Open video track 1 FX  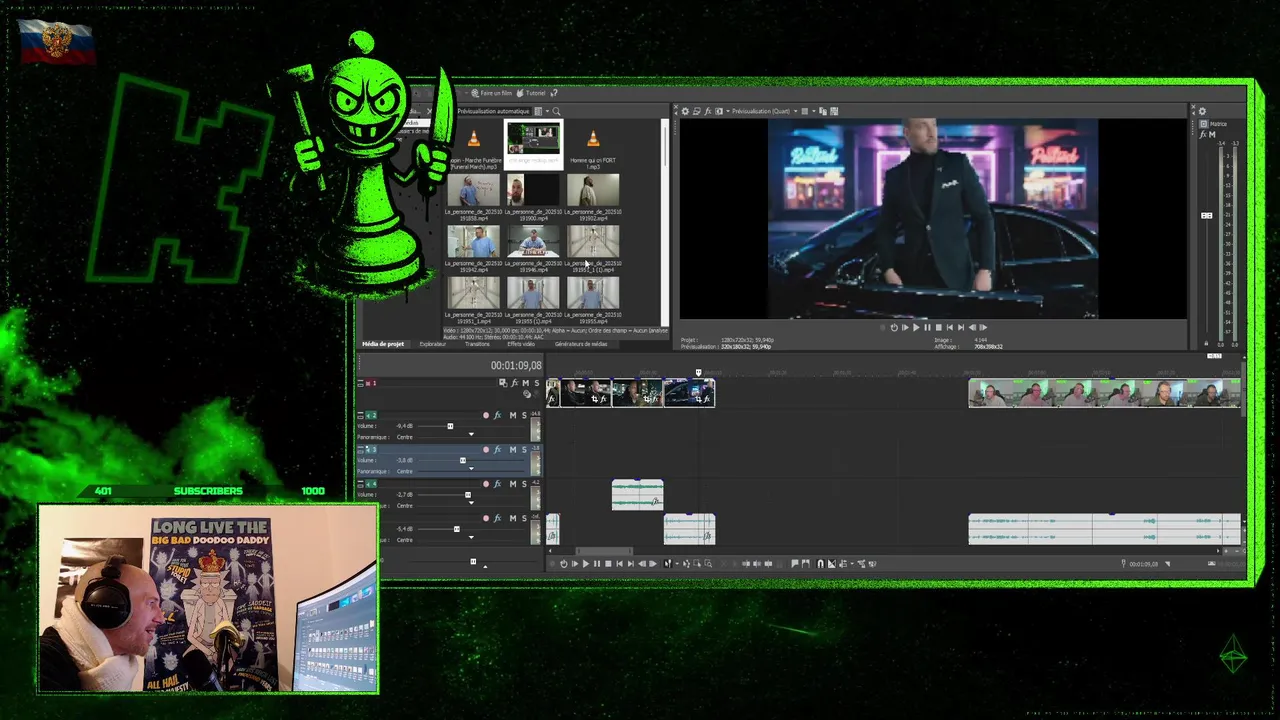[x=515, y=383]
